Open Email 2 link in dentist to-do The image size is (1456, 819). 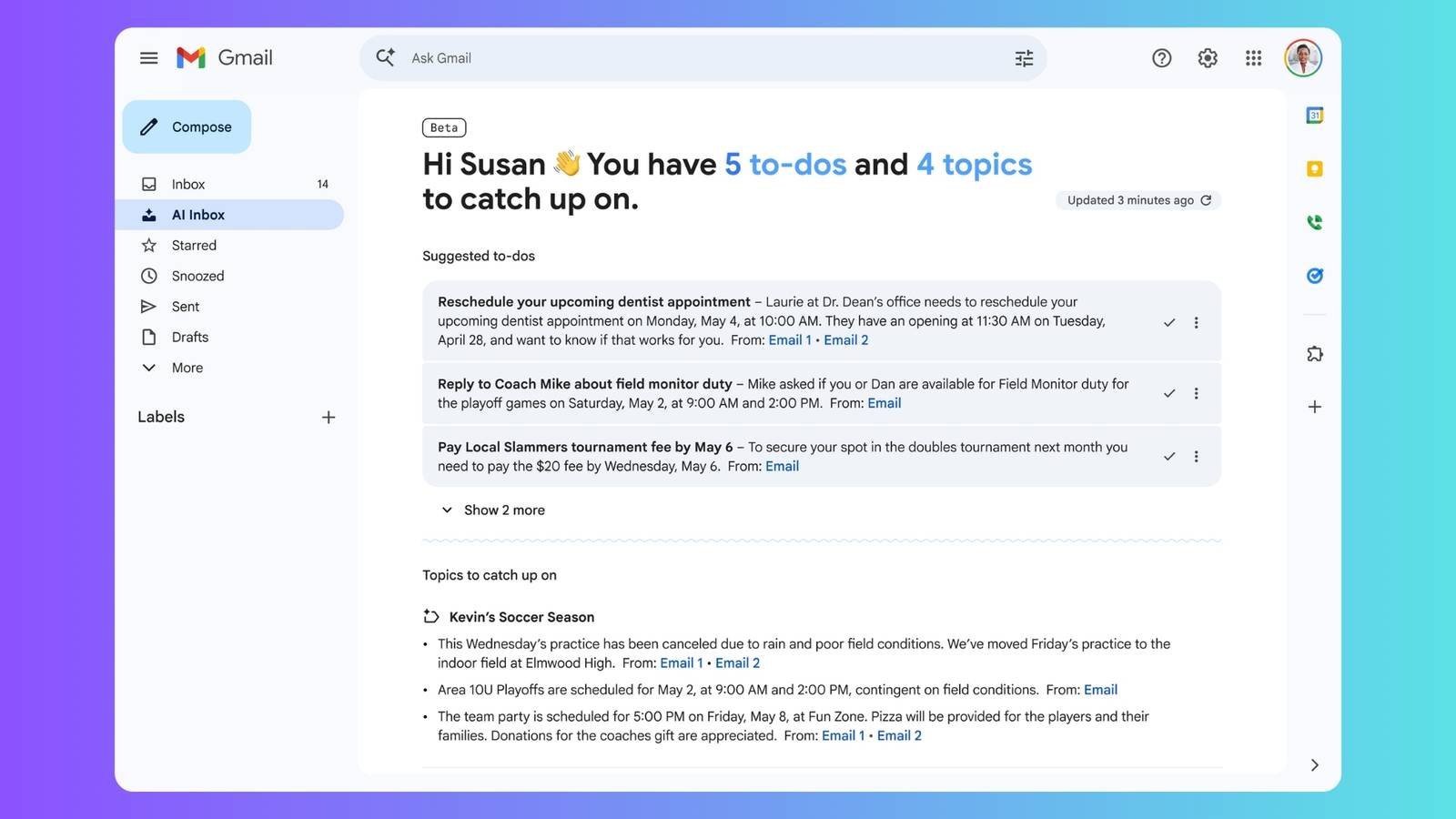click(845, 340)
